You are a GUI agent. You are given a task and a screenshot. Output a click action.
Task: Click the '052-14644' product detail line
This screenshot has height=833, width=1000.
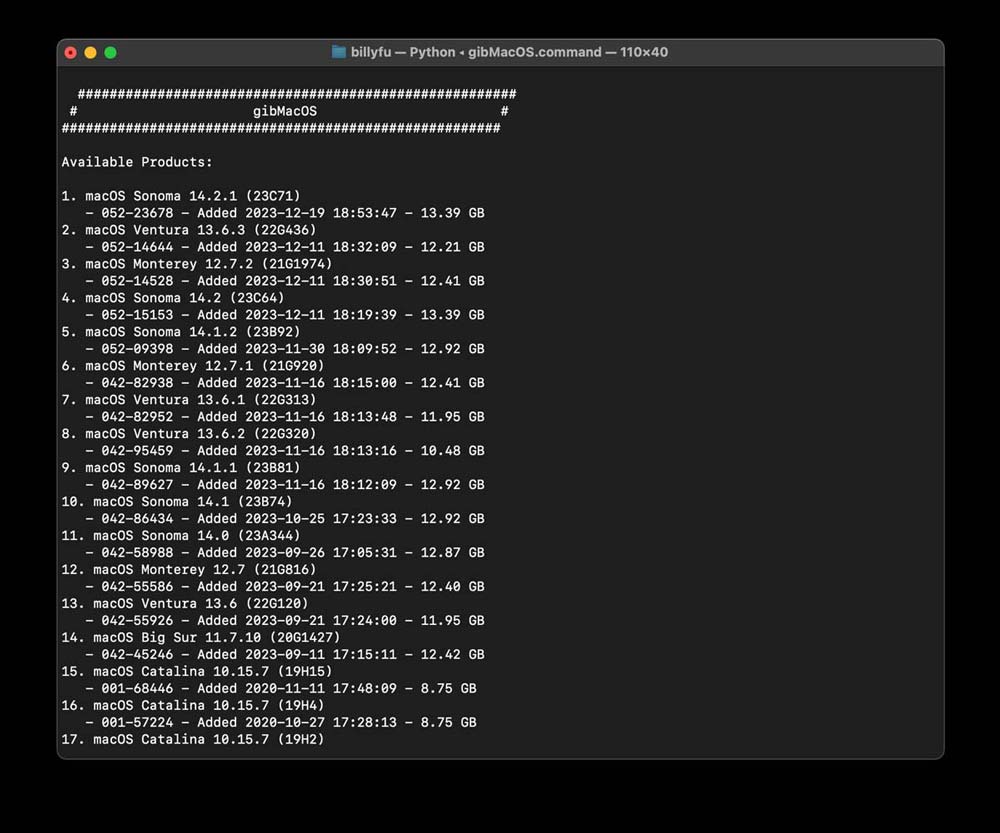tap(284, 247)
